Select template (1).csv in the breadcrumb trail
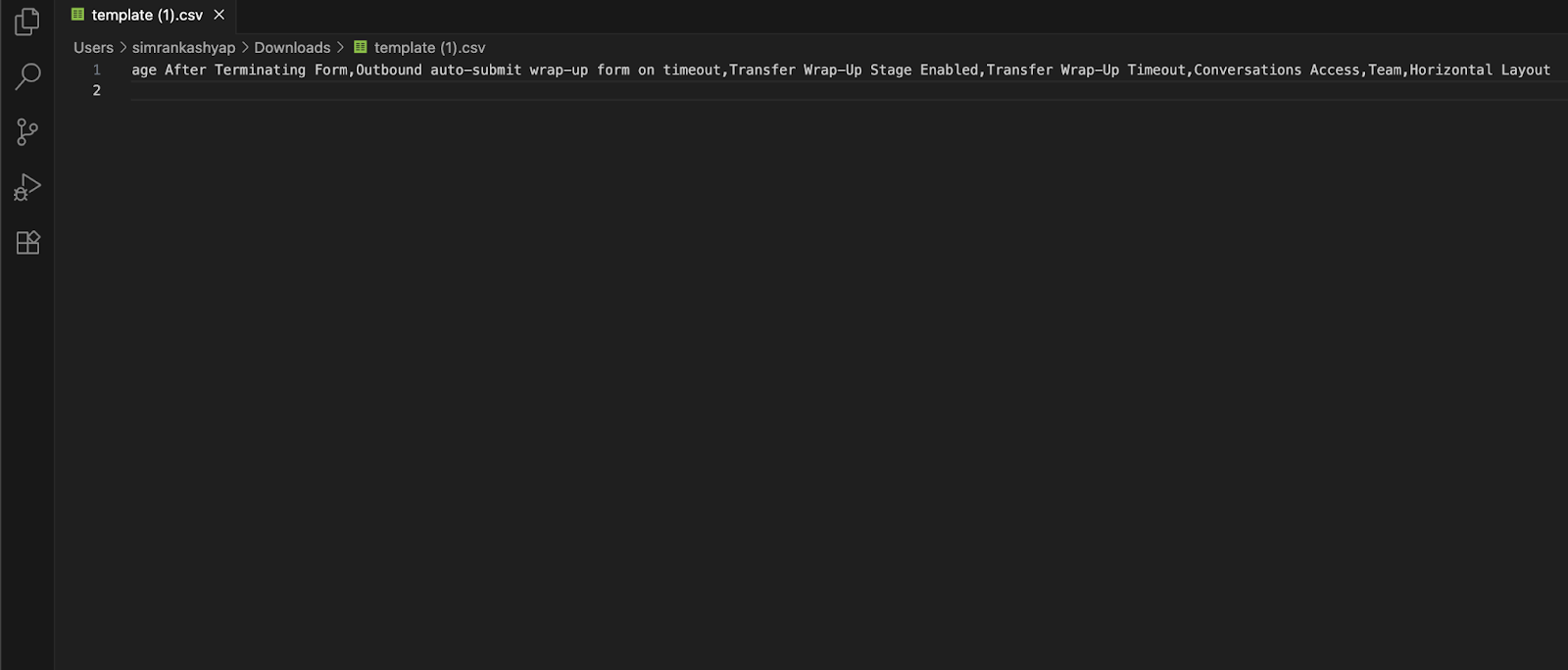The image size is (1568, 670). (428, 47)
